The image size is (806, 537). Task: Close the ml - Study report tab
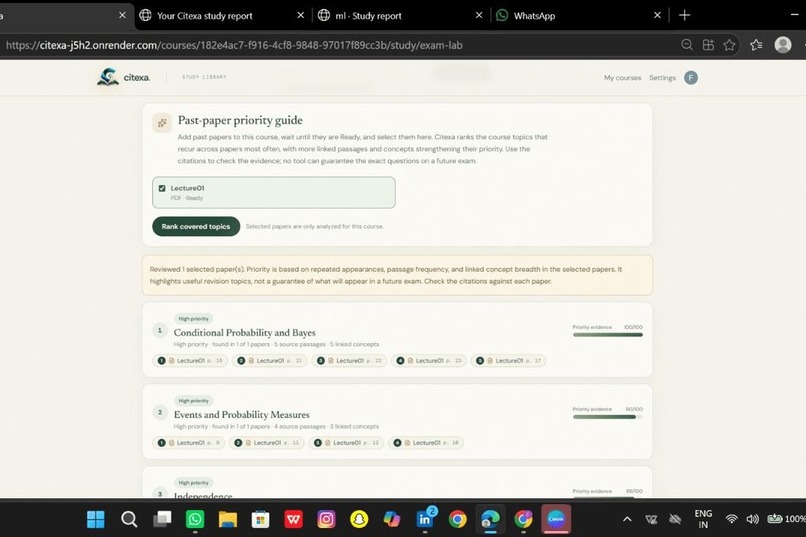pyautogui.click(x=479, y=15)
